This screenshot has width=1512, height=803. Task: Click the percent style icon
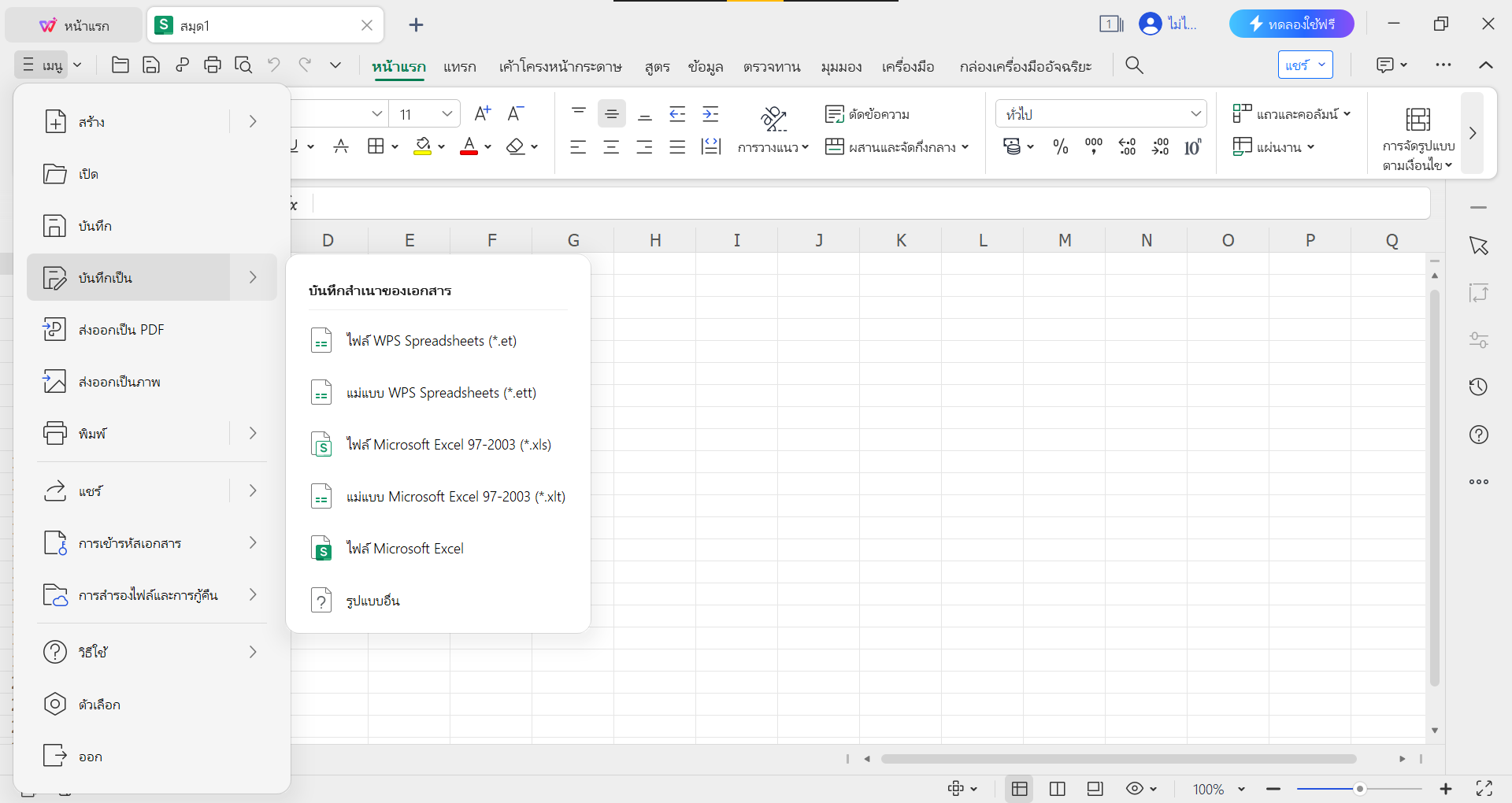[1060, 147]
